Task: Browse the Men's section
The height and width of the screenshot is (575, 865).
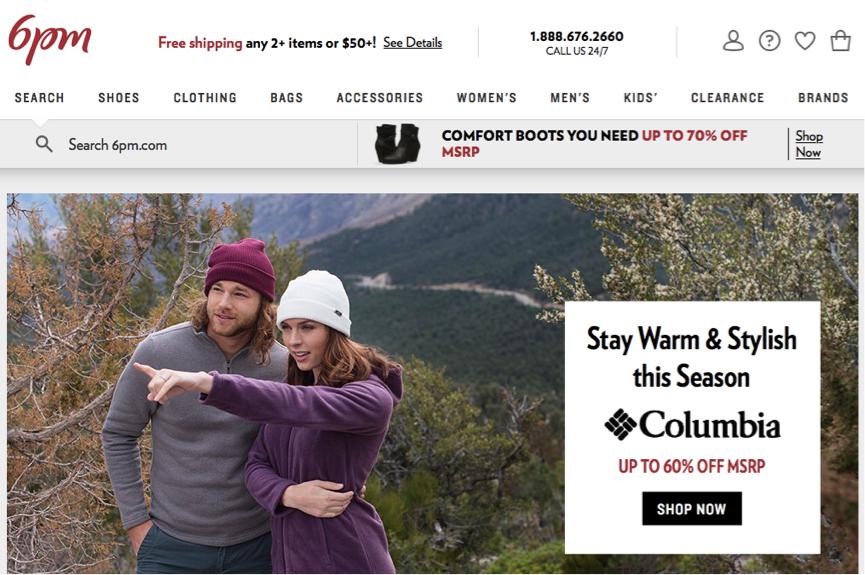Action: [570, 98]
